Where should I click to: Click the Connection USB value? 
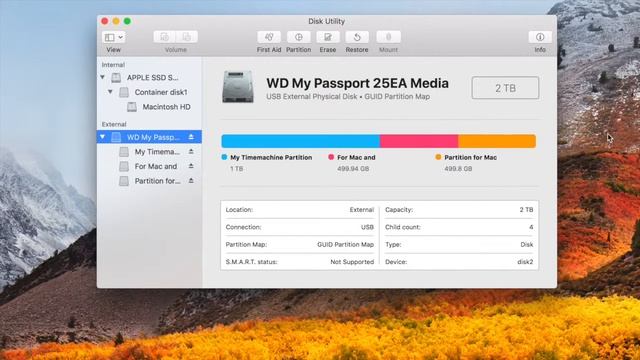pyautogui.click(x=367, y=227)
